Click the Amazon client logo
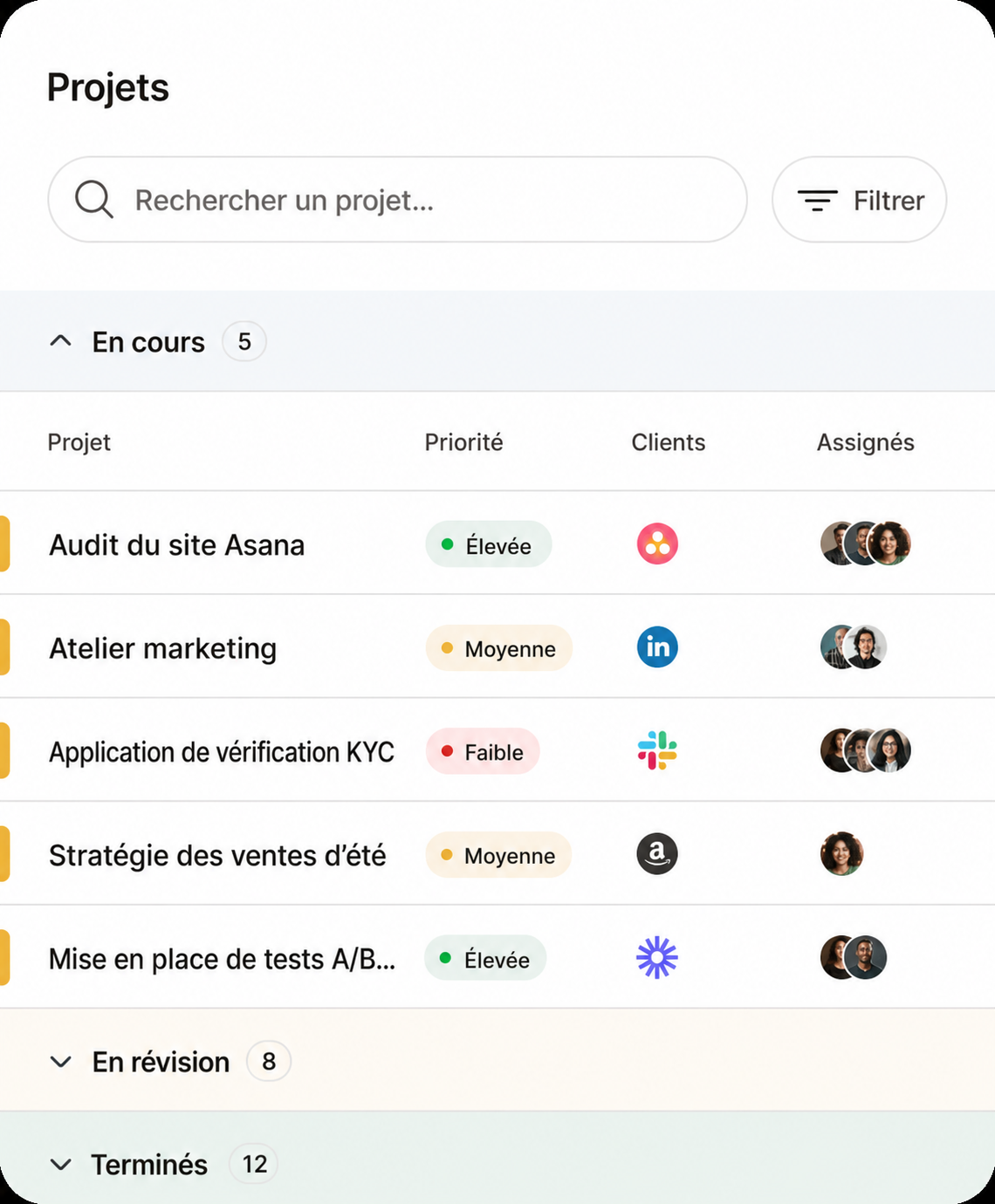Image resolution: width=995 pixels, height=1204 pixels. [x=657, y=854]
